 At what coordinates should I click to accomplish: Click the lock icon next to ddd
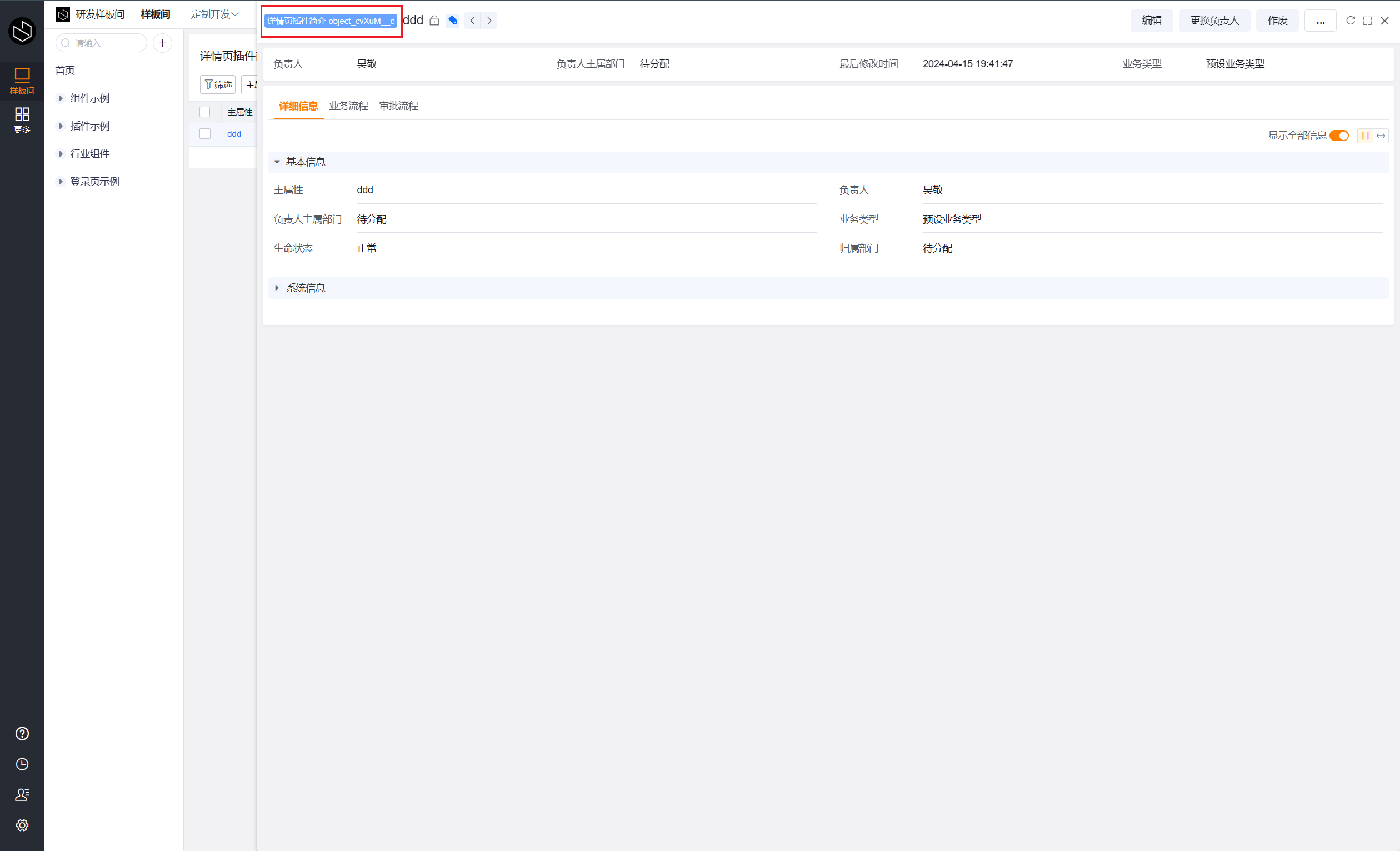click(x=434, y=21)
